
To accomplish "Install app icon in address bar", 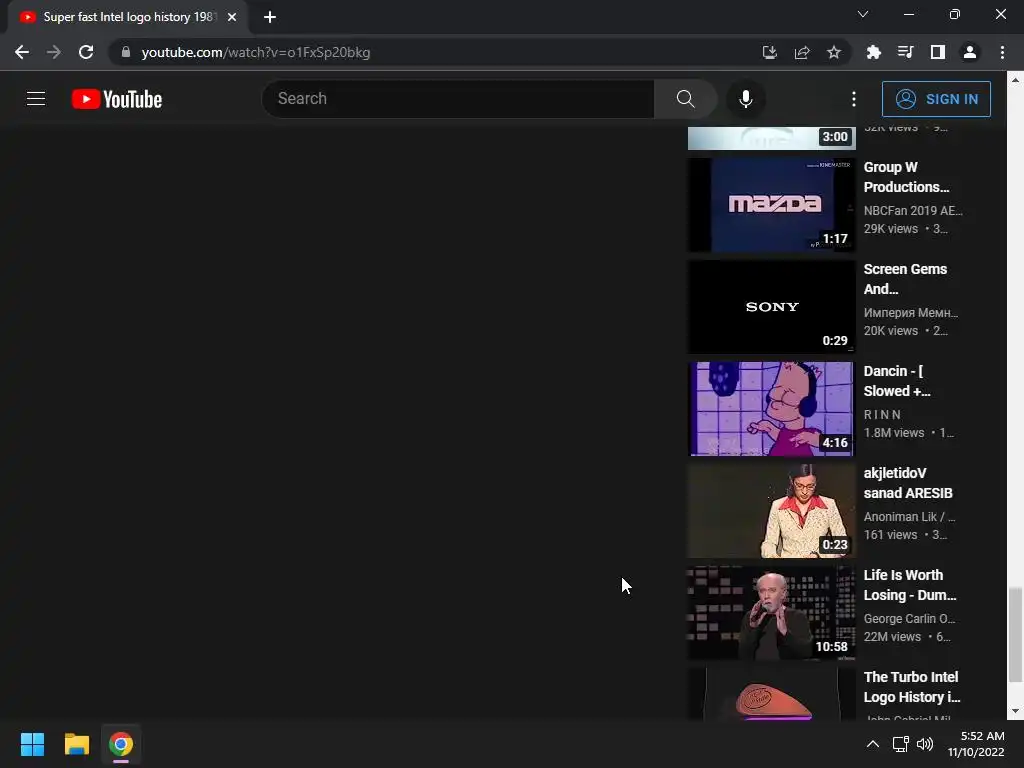I will pos(770,52).
